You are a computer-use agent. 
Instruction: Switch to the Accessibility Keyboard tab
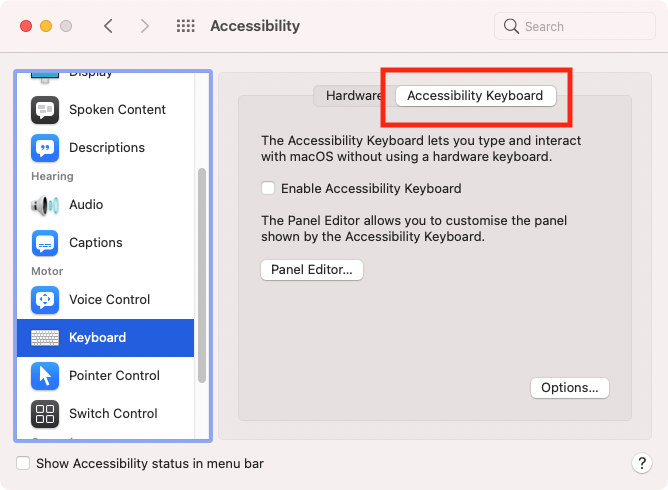point(475,95)
